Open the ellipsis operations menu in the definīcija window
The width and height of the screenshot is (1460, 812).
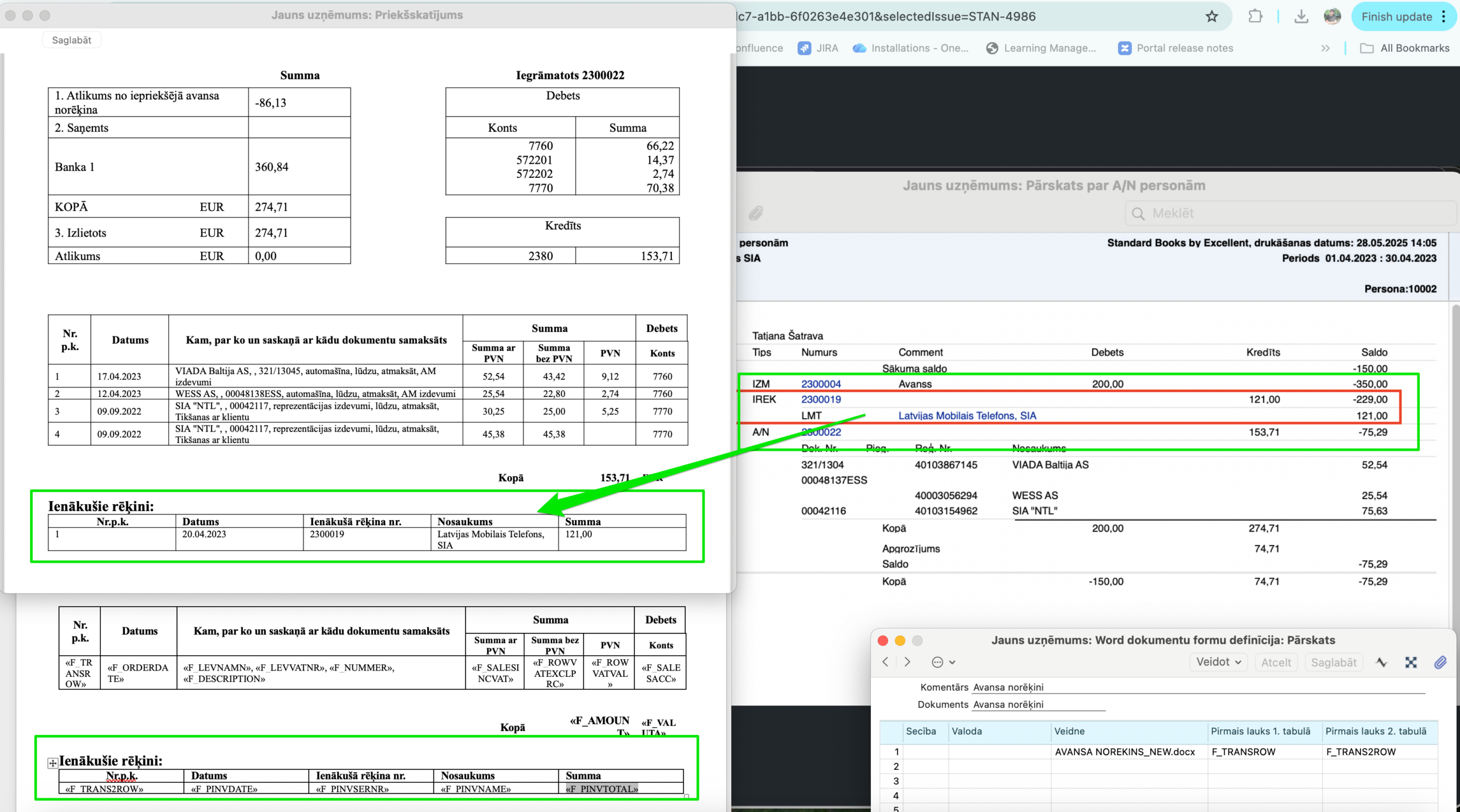(943, 662)
